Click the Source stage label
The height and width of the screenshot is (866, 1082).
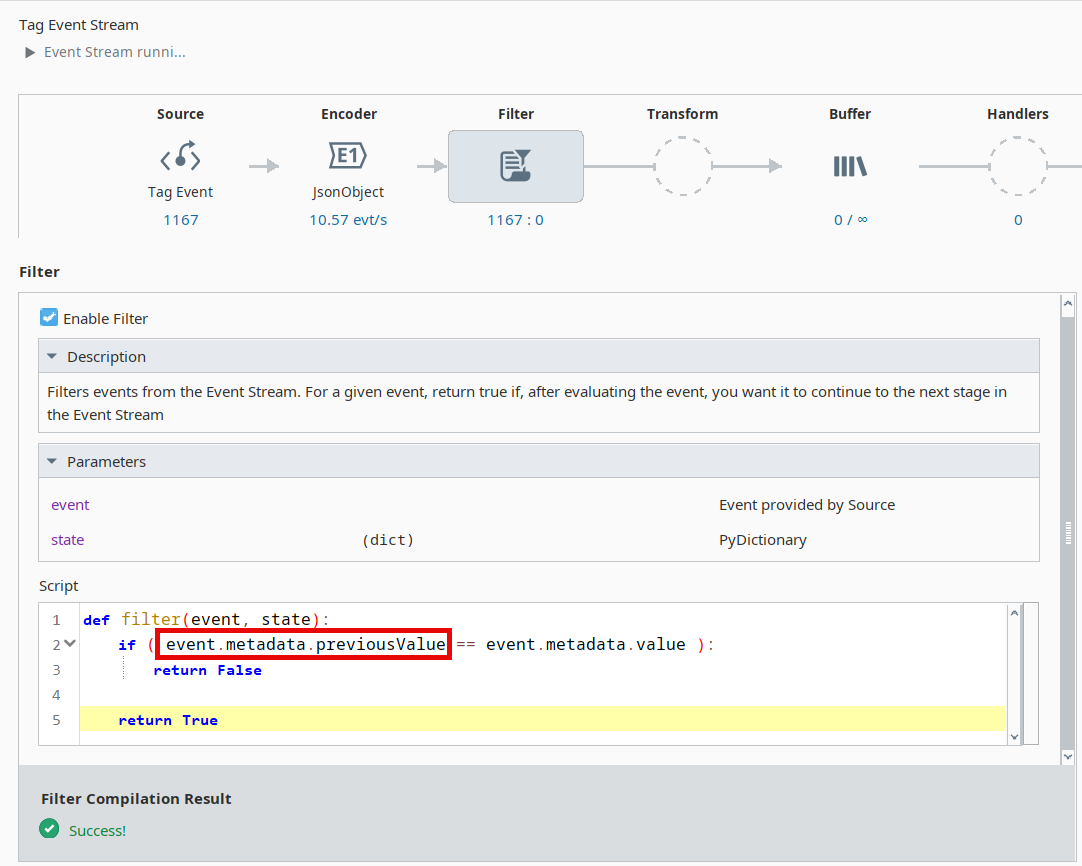[x=180, y=114]
